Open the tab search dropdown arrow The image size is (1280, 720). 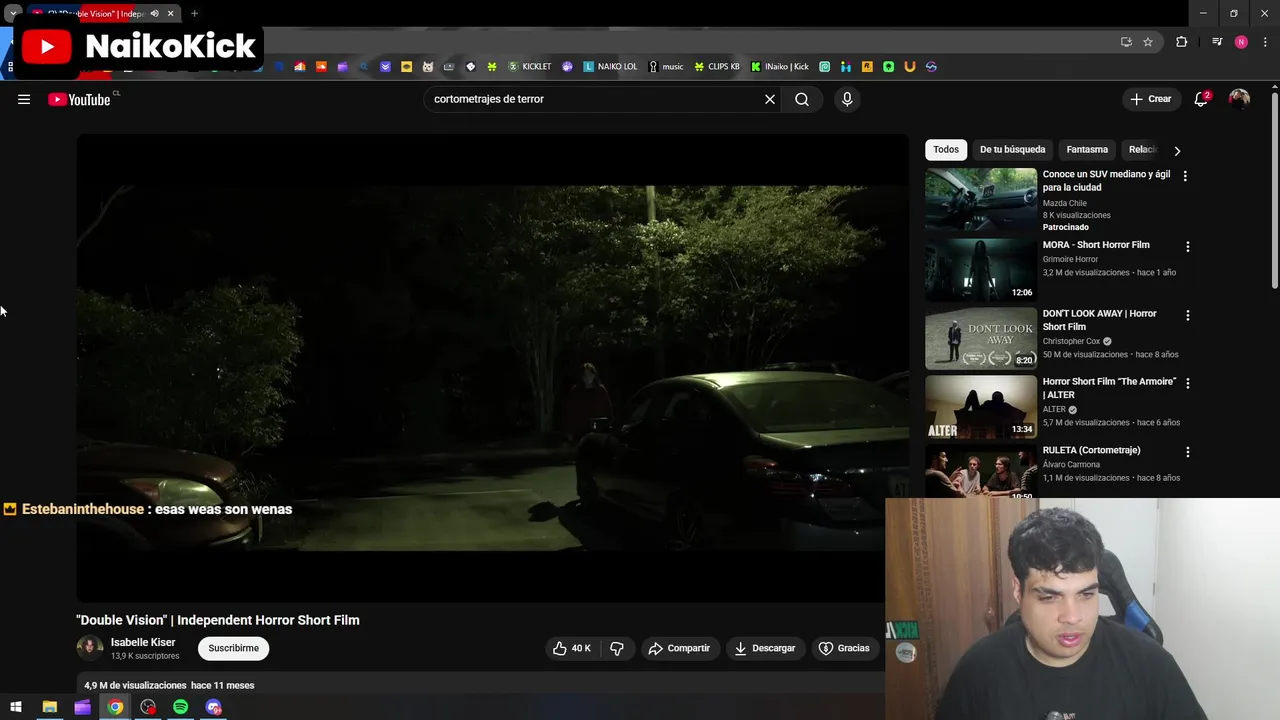[x=13, y=13]
